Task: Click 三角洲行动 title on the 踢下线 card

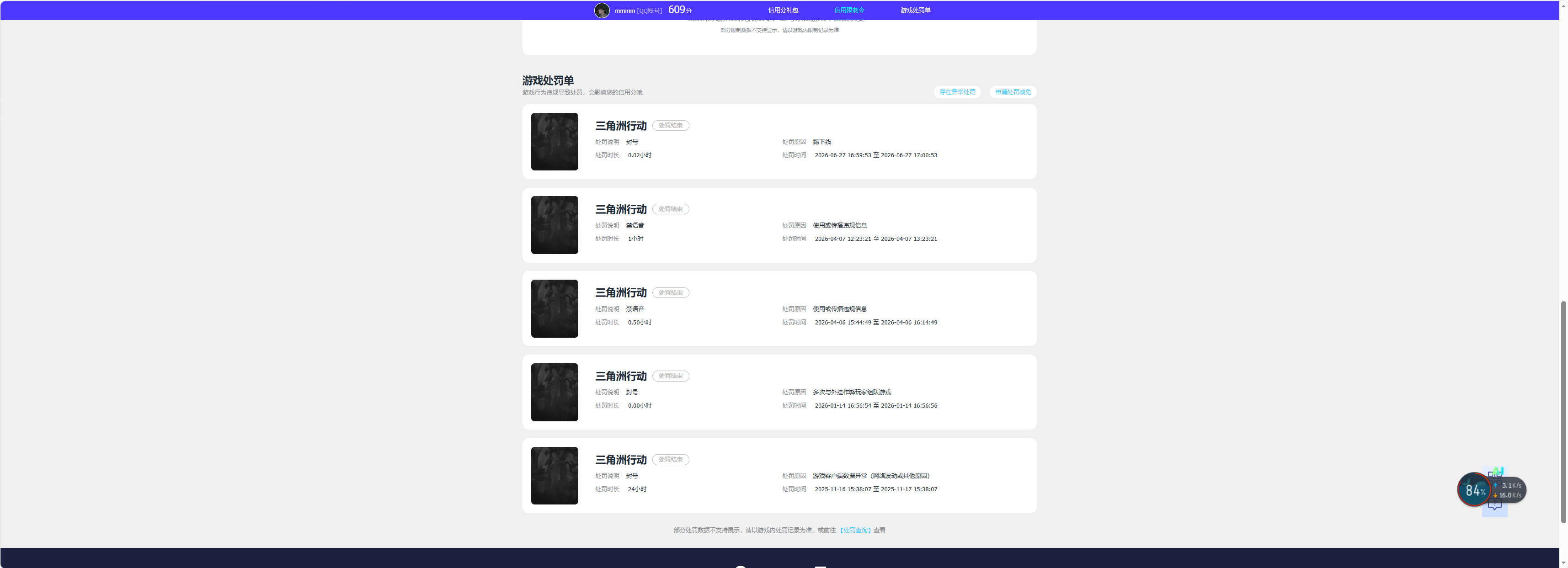Action: tap(621, 126)
